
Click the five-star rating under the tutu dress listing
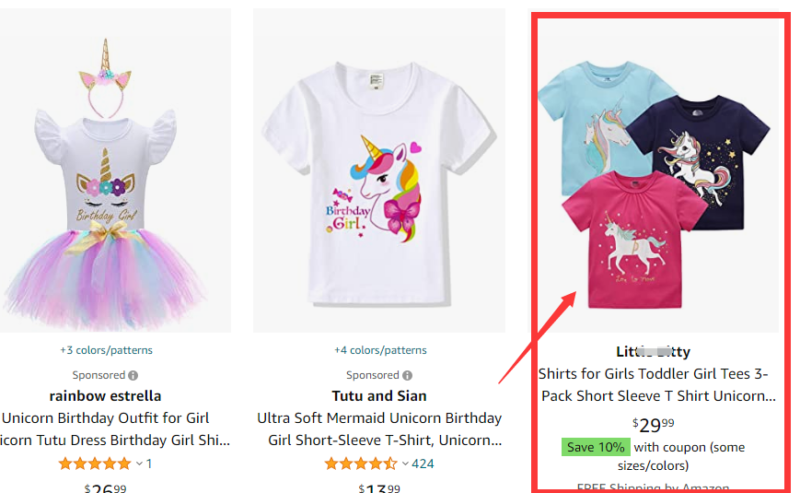(95, 463)
